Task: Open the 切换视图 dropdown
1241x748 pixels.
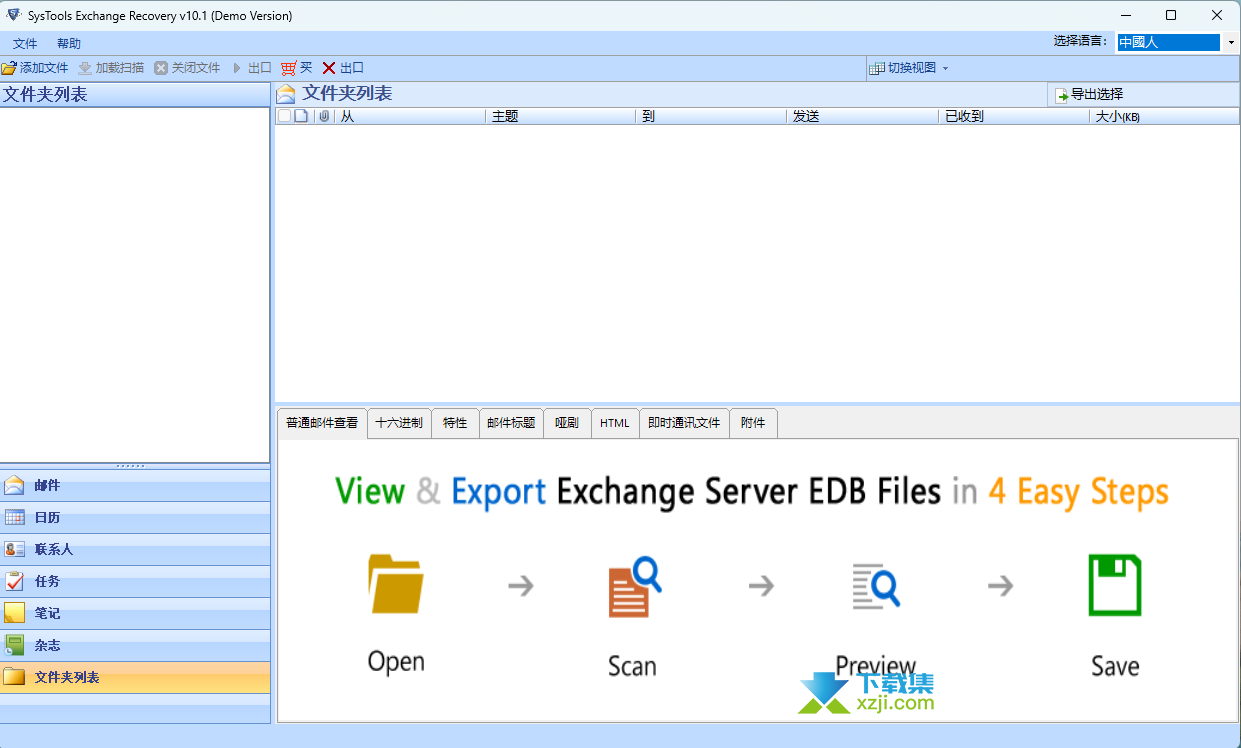Action: (x=909, y=68)
